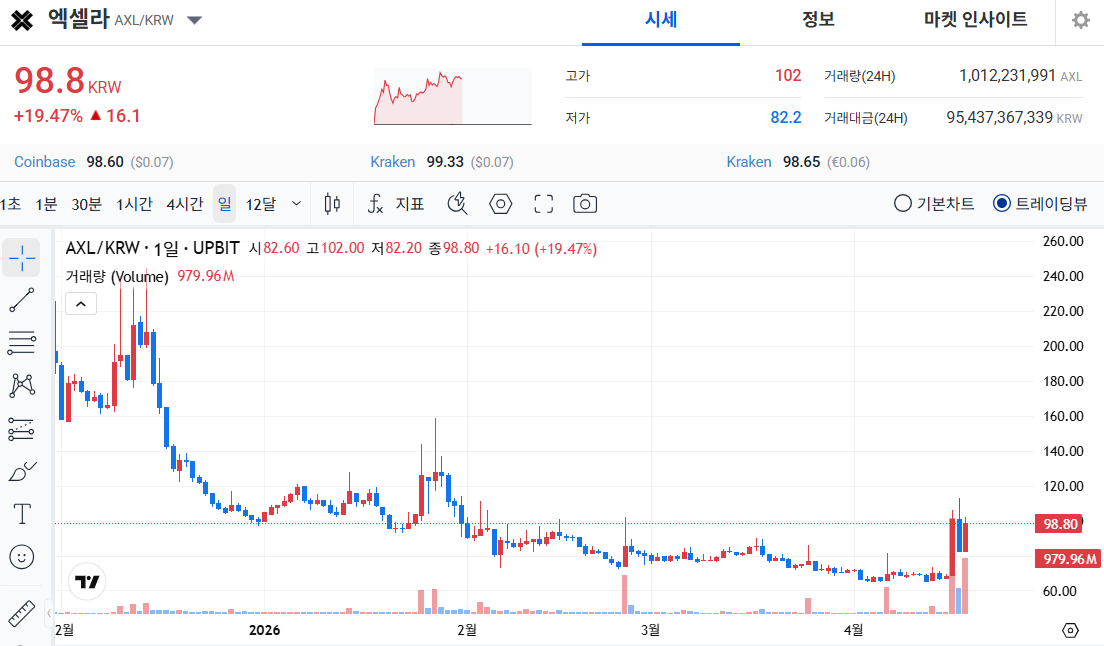This screenshot has height=646, width=1104.
Task: Click the 거래량 (Volume) indicator label
Action: (117, 277)
